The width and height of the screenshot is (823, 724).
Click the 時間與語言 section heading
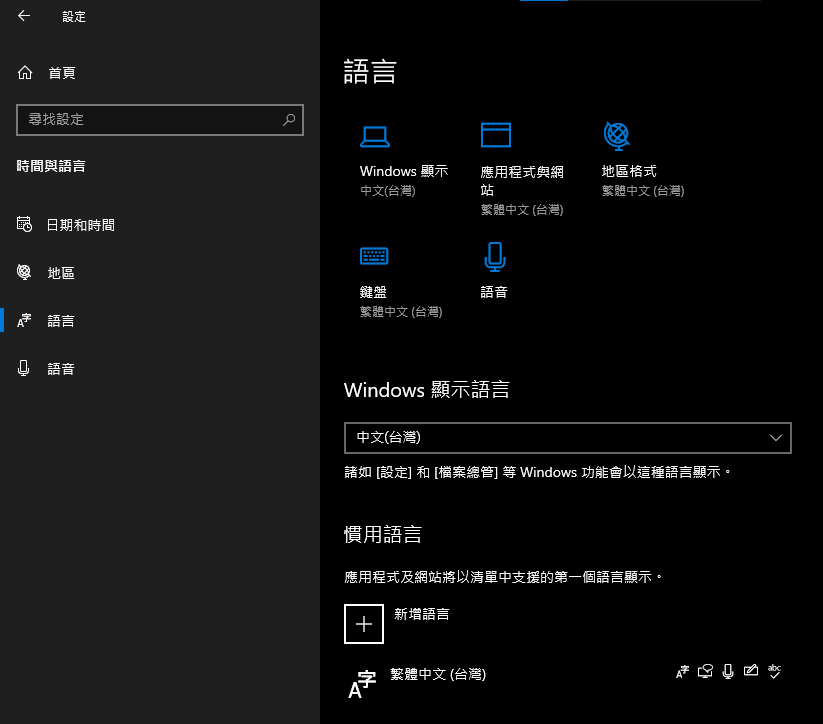[51, 166]
